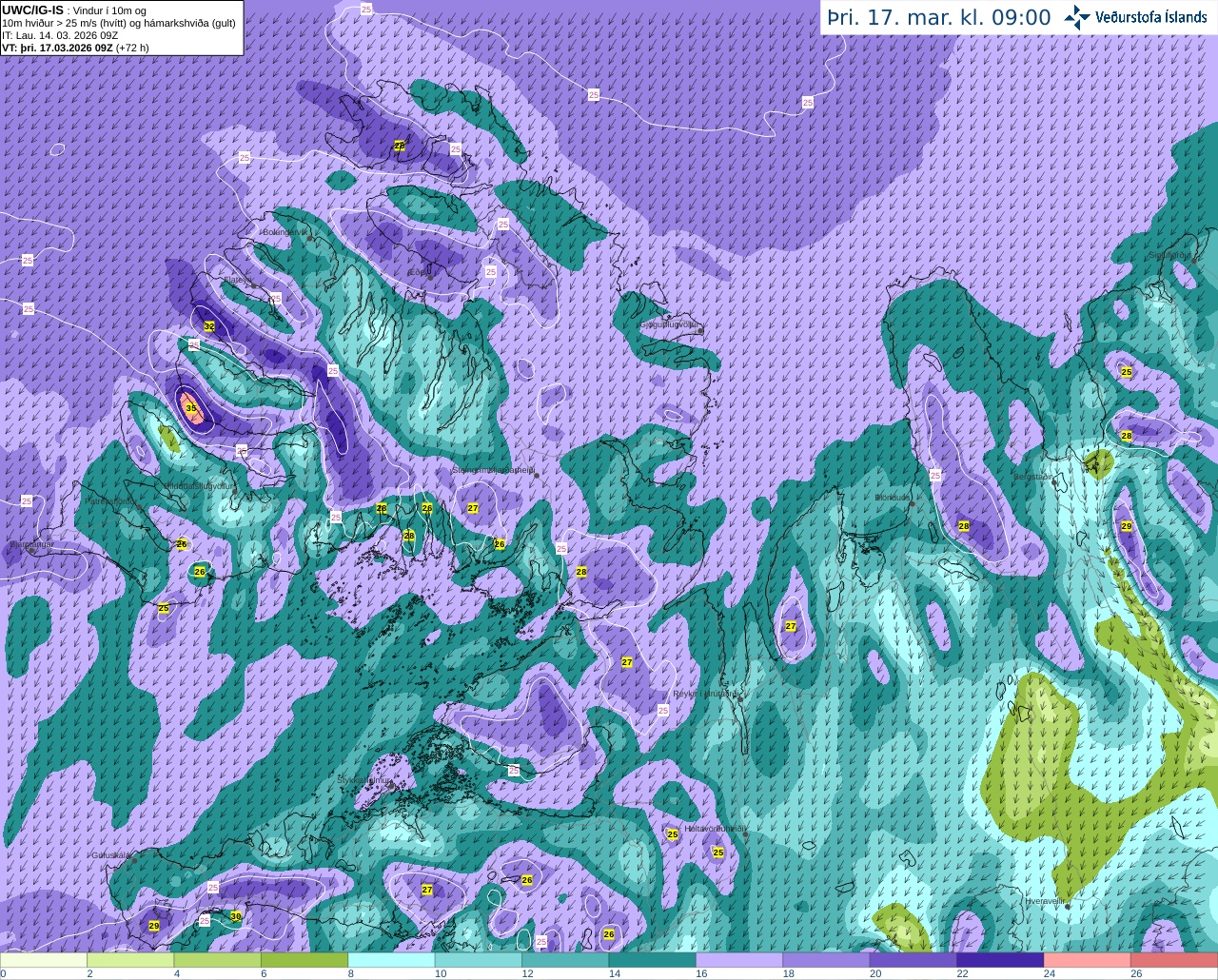Pick the 12–14 m/s teal legend swatch
This screenshot has height=980, width=1218.
[x=566, y=960]
